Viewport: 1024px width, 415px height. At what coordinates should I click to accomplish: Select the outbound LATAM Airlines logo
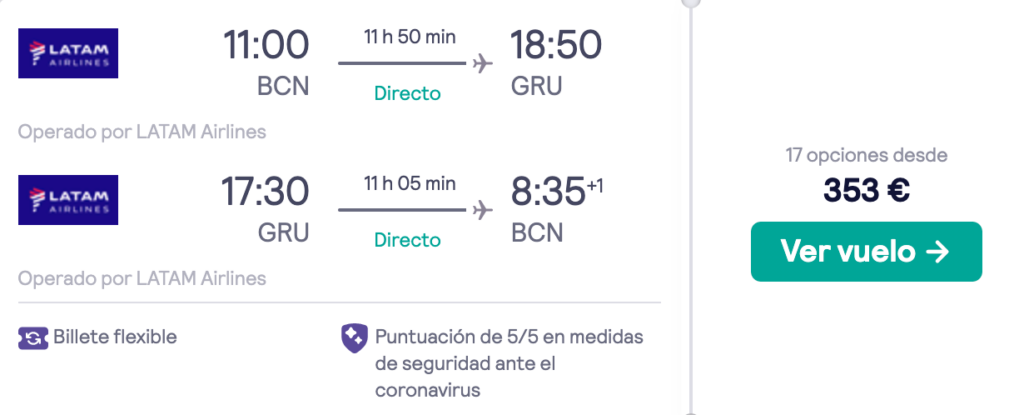coord(68,53)
